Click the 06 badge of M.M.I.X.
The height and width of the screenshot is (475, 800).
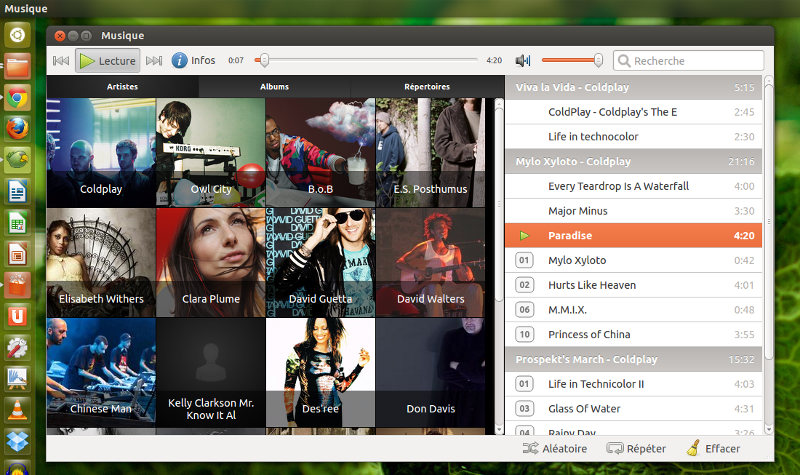coord(524,310)
